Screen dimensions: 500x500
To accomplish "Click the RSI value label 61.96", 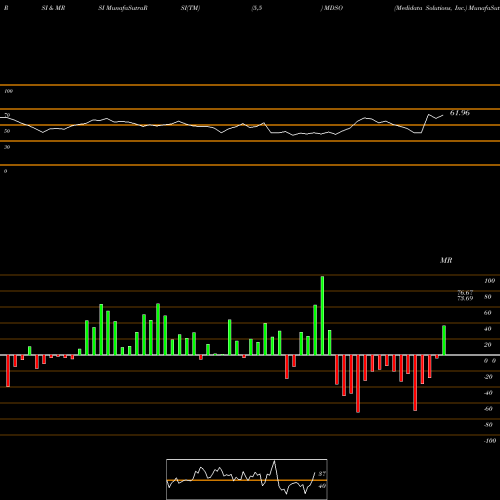I will click(460, 113).
